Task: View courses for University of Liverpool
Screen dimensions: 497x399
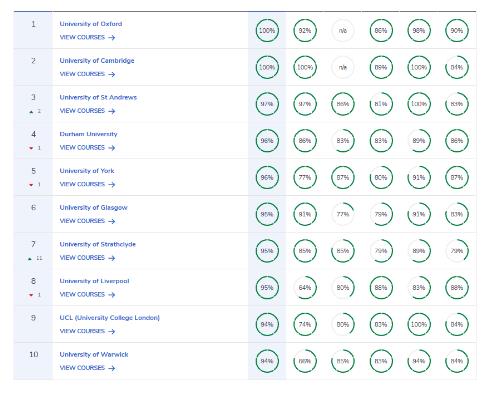Action: pyautogui.click(x=87, y=294)
